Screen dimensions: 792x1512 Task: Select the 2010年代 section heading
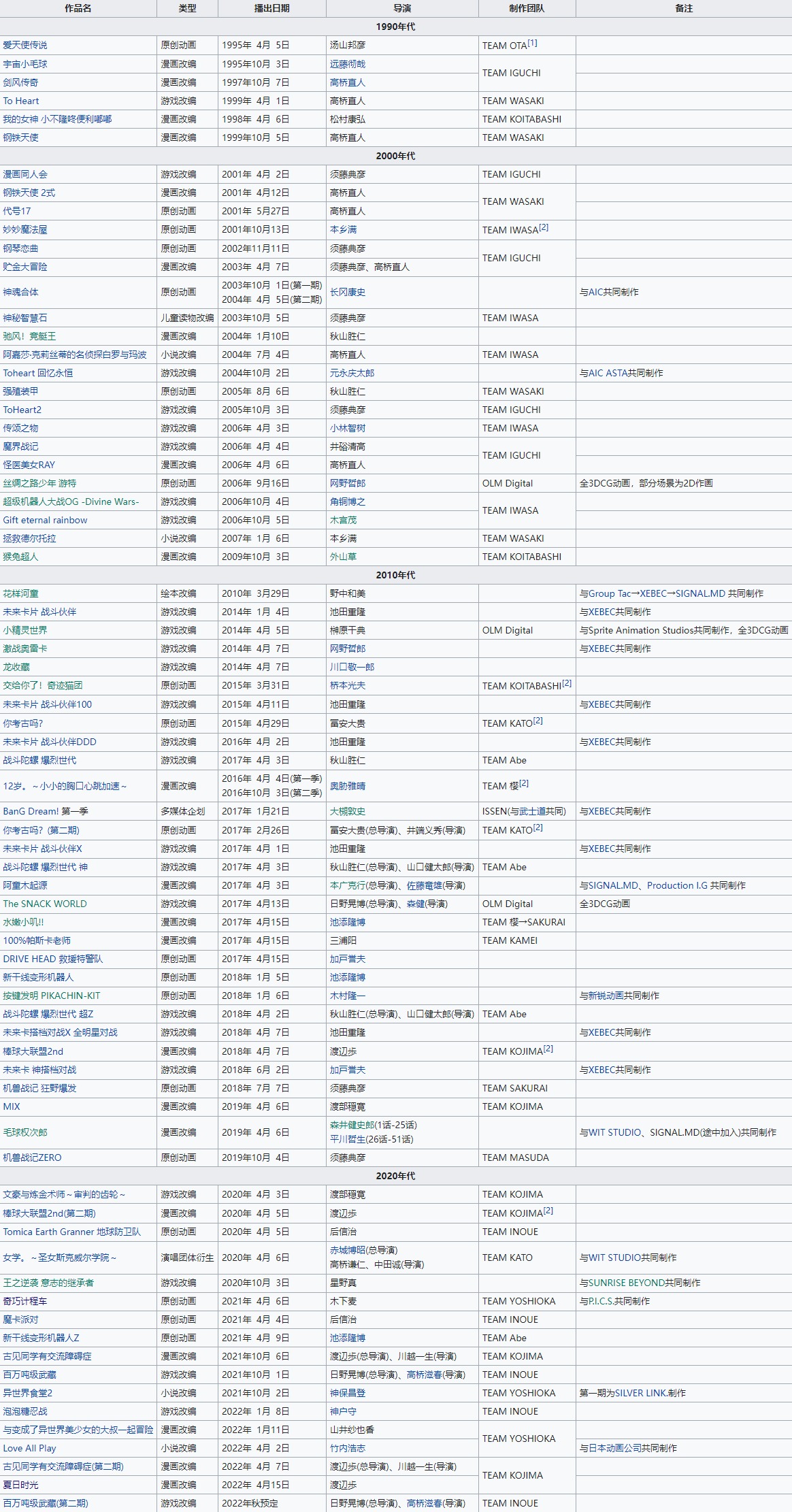(x=395, y=575)
